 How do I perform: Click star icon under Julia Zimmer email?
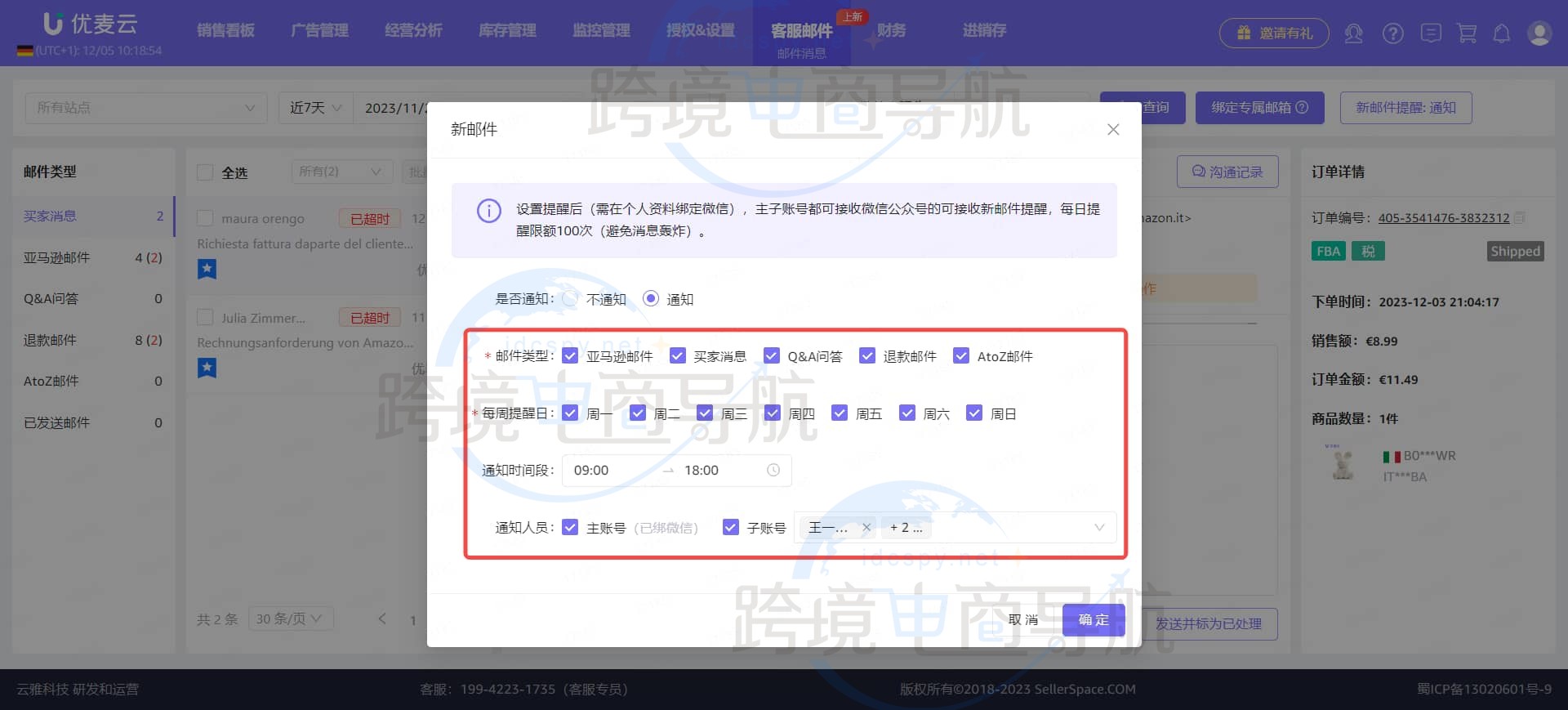pyautogui.click(x=207, y=368)
